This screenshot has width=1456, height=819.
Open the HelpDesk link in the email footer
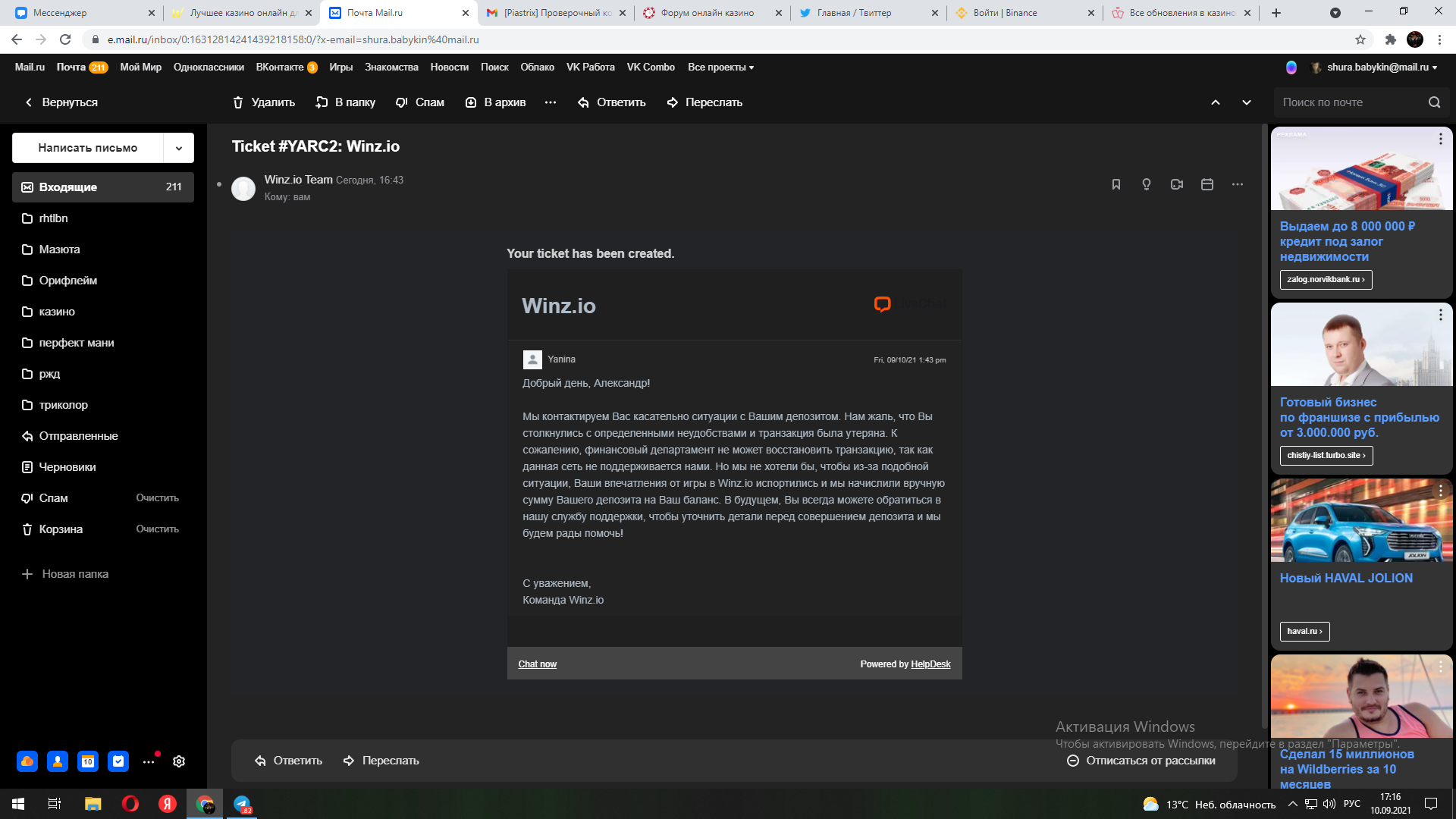tap(930, 664)
